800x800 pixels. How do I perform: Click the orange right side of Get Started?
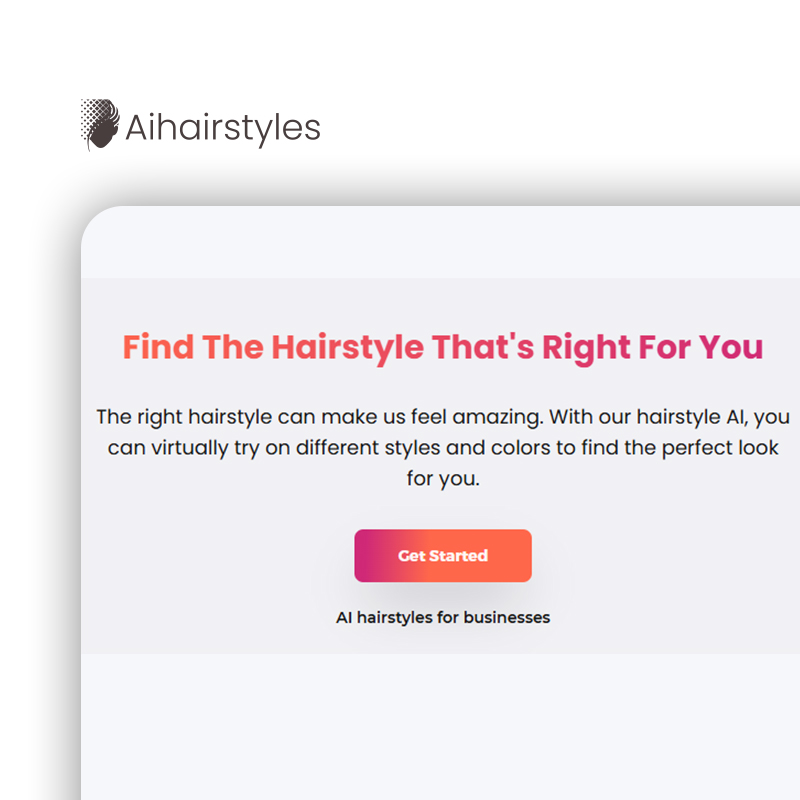[510, 556]
